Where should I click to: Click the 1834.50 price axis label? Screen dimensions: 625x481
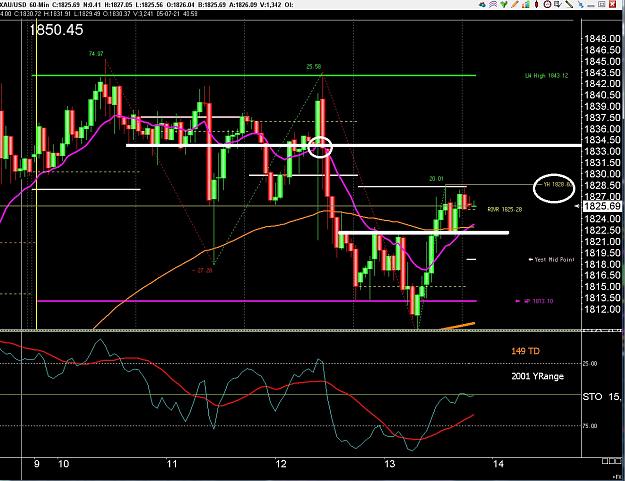tap(602, 140)
